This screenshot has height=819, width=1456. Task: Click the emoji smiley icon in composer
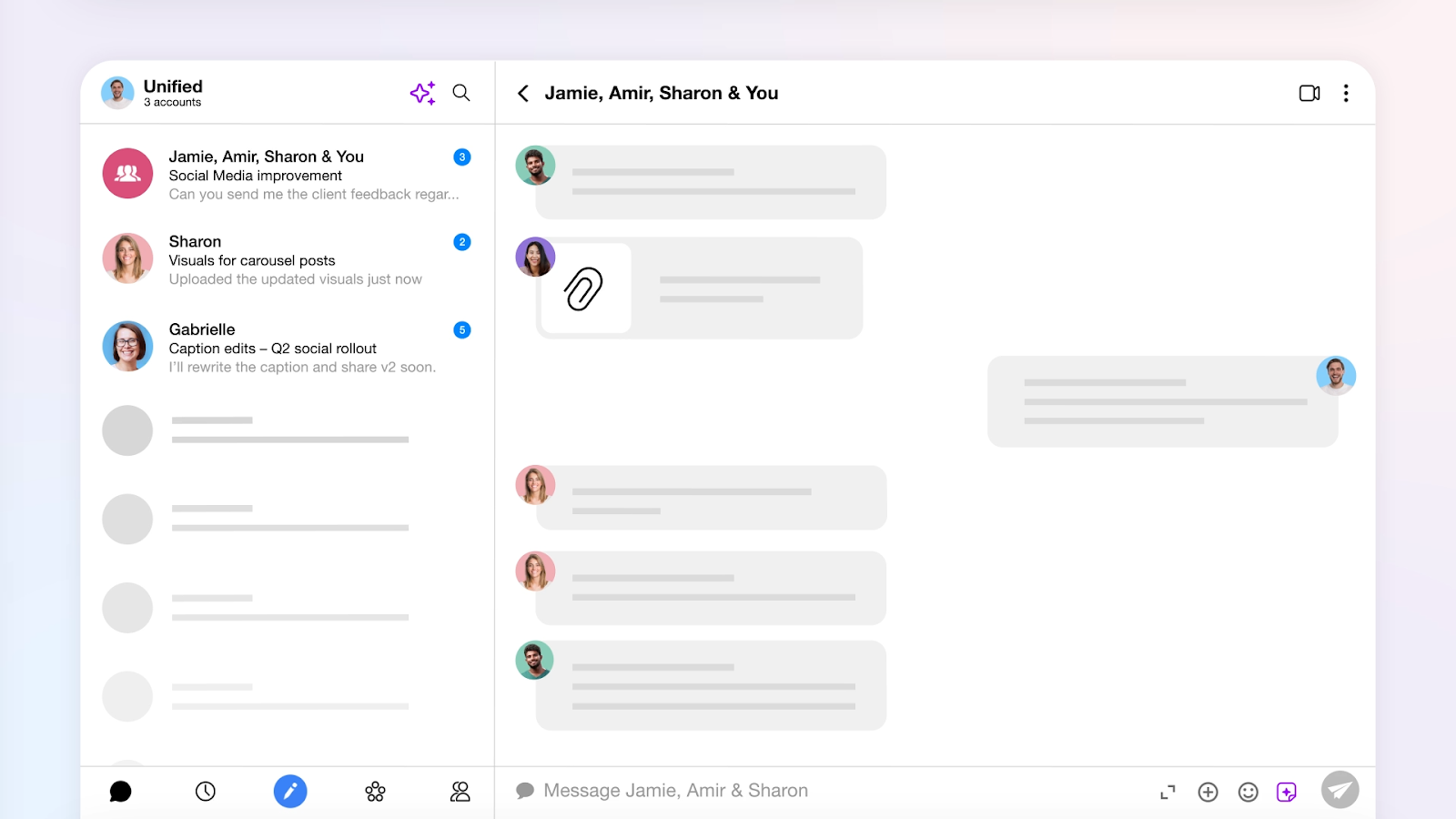click(x=1248, y=792)
